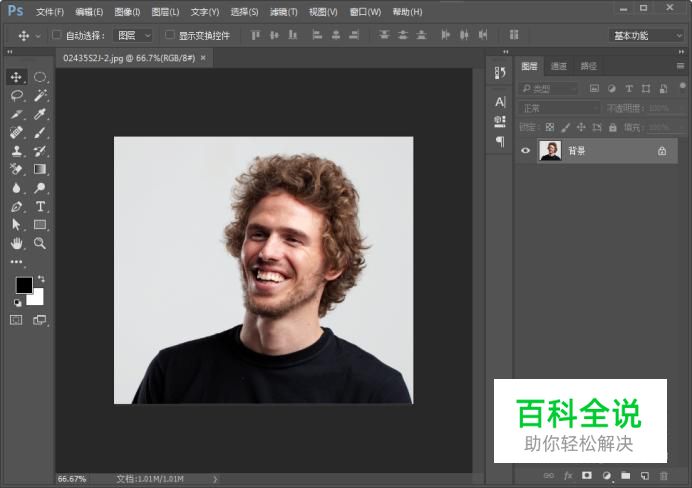Select the Dodge tool
The height and width of the screenshot is (488, 692).
[40, 188]
